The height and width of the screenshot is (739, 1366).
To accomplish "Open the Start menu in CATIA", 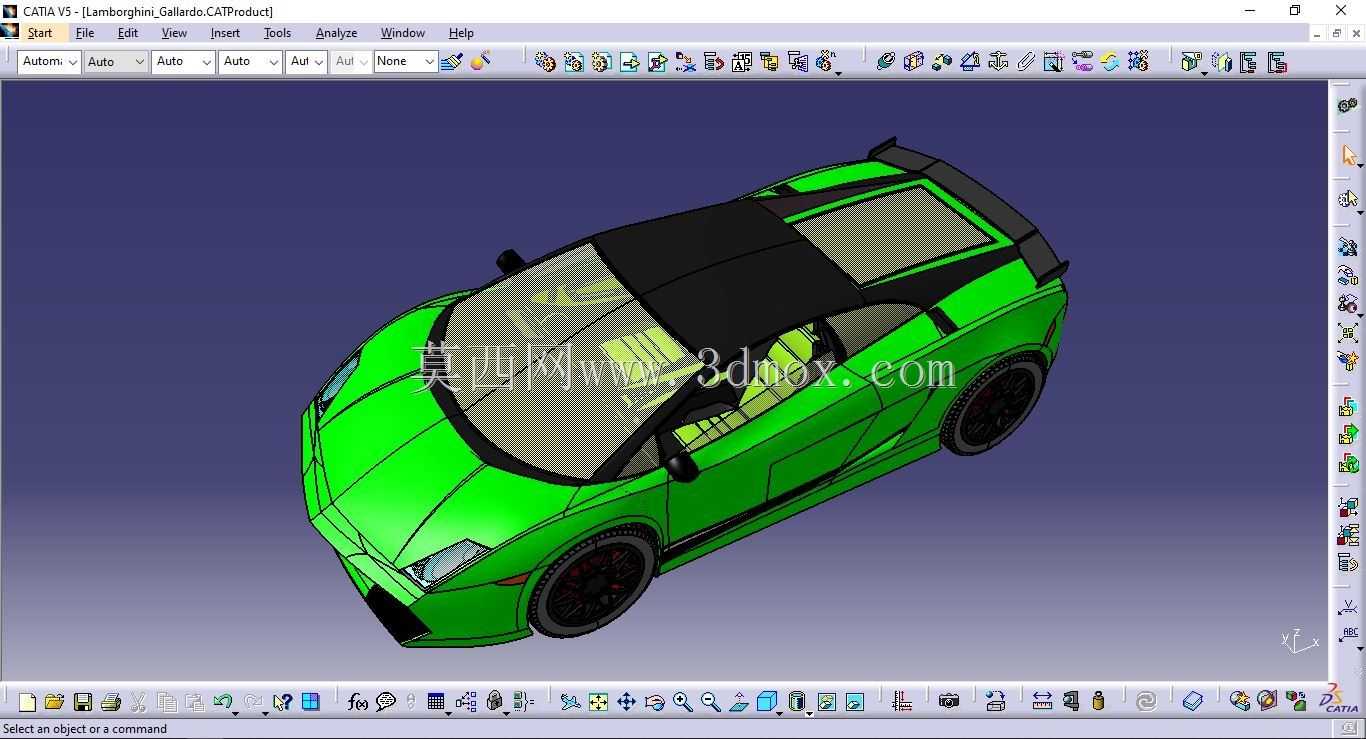I will tap(40, 33).
